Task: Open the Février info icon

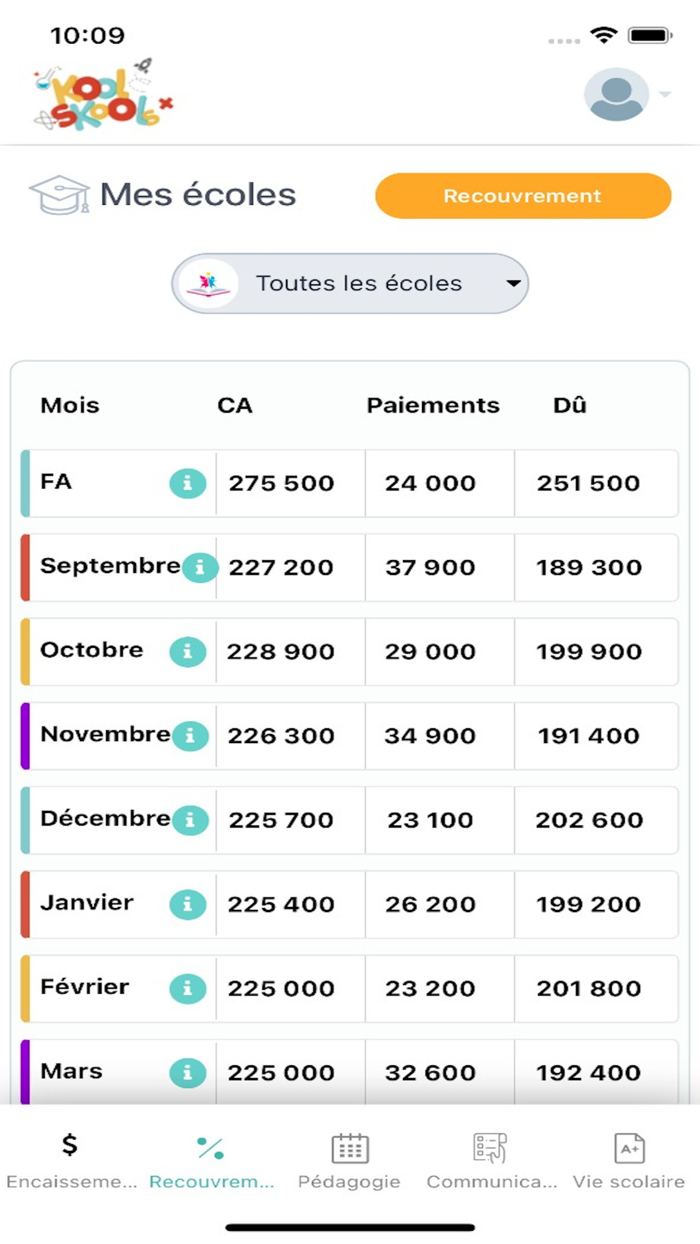Action: pyautogui.click(x=187, y=988)
